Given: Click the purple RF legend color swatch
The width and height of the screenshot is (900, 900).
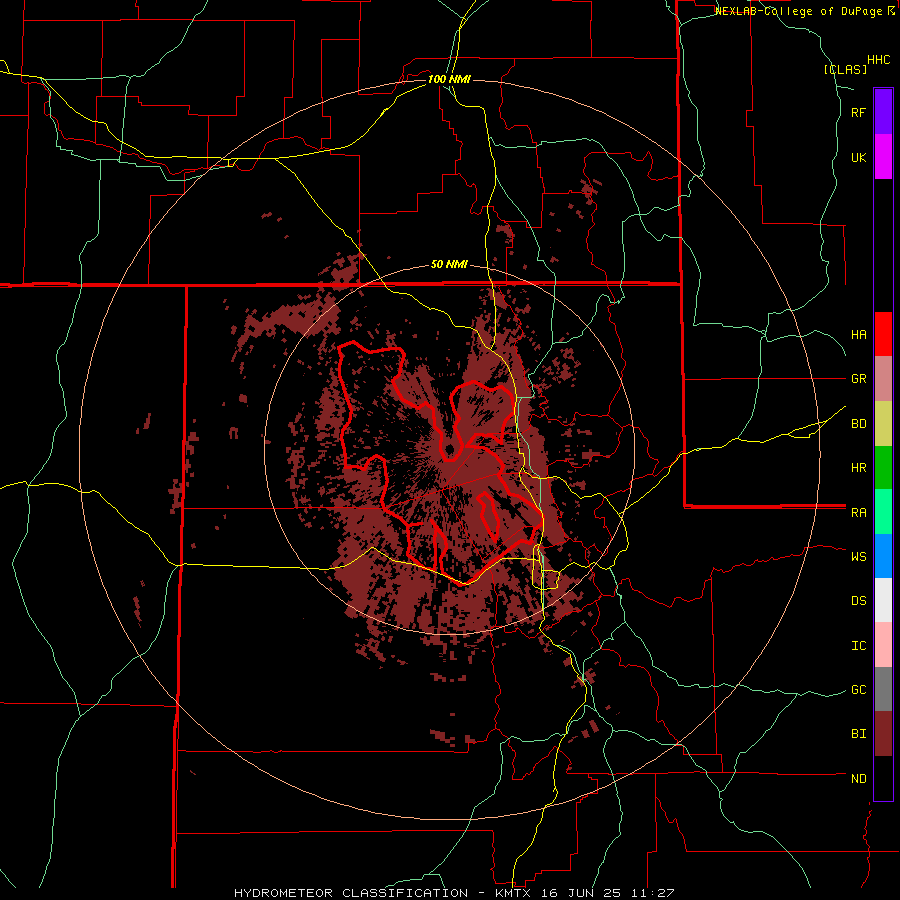Looking at the screenshot, I should [x=883, y=111].
